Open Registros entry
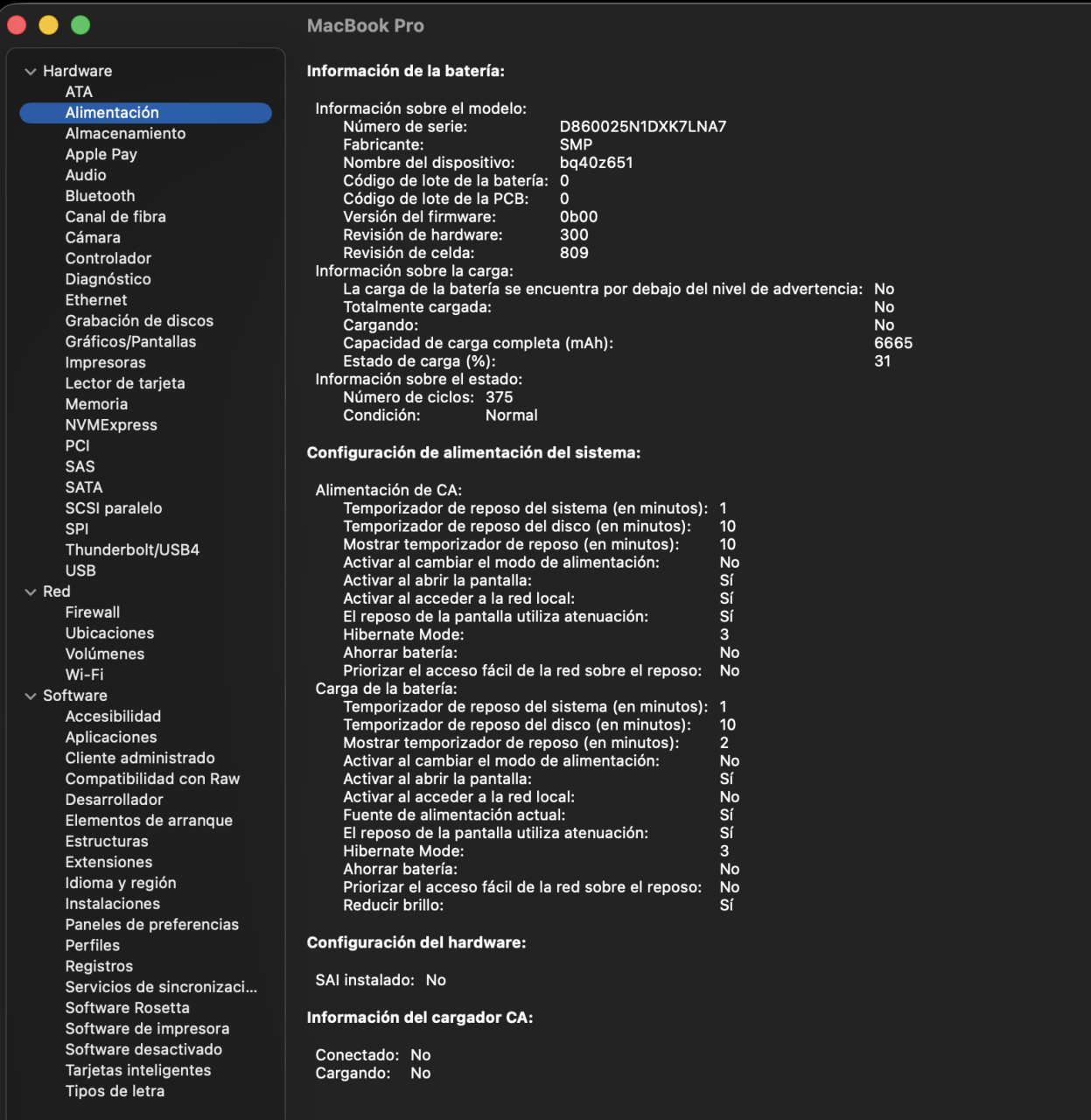The width and height of the screenshot is (1091, 1120). (x=99, y=967)
